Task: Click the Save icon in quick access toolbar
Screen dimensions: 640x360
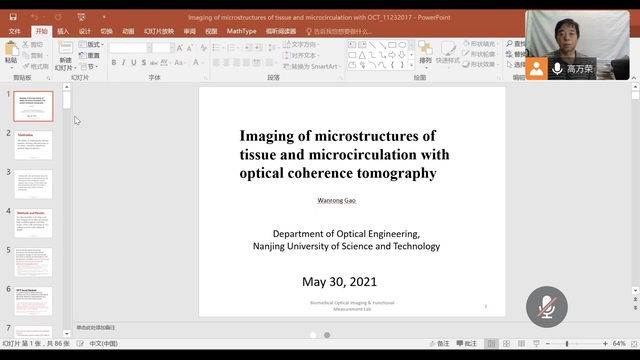Action: pyautogui.click(x=13, y=17)
